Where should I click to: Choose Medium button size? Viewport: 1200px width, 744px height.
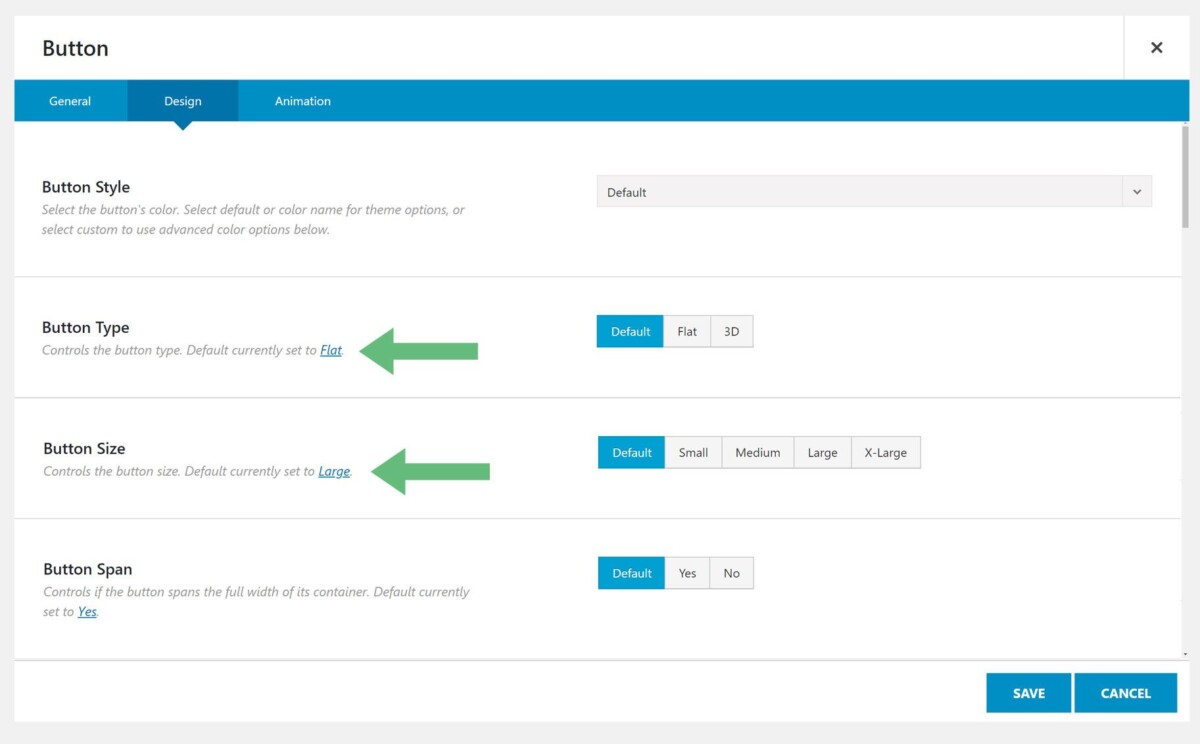click(757, 452)
